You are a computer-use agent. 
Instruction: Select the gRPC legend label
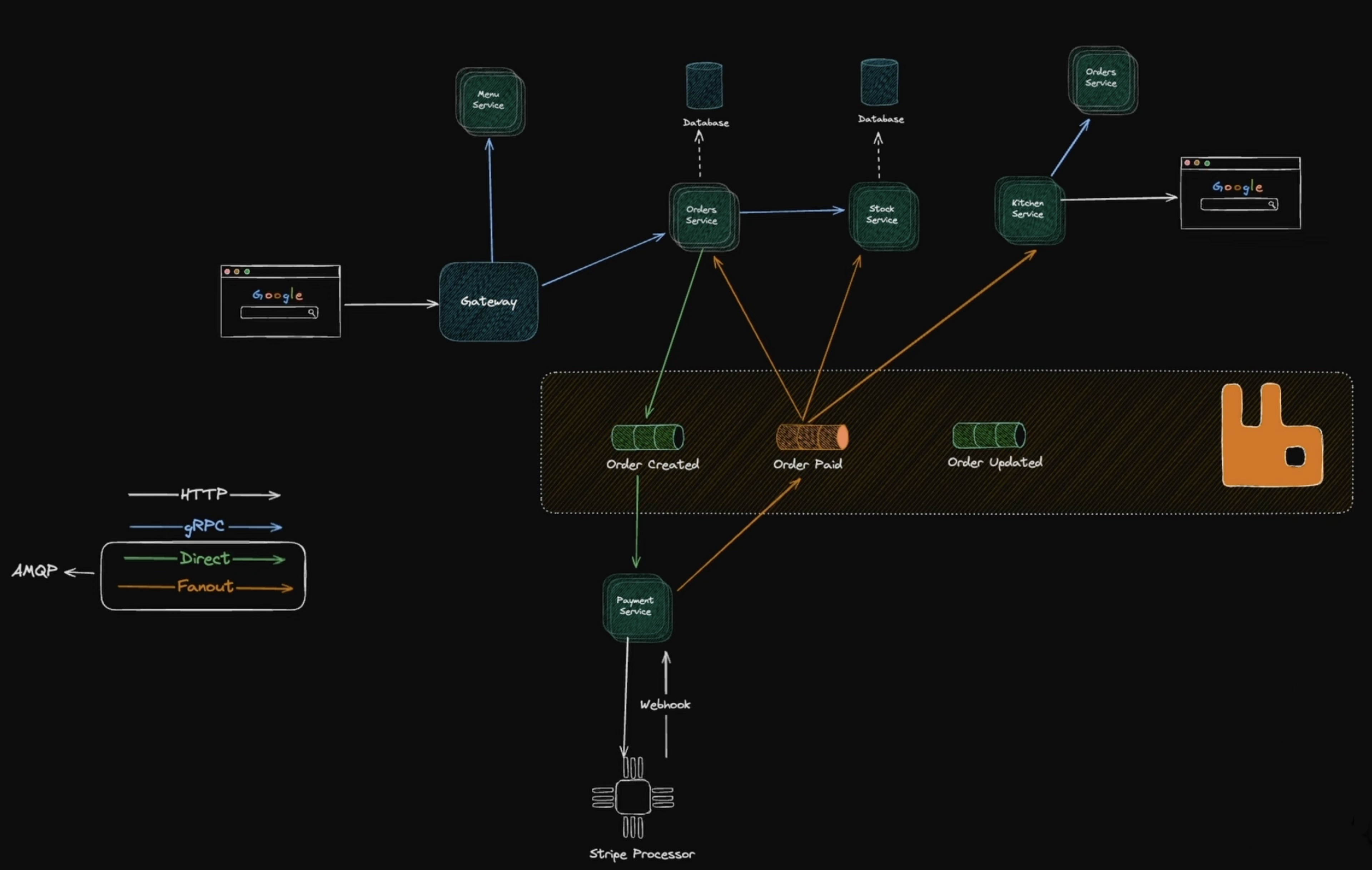tap(204, 526)
